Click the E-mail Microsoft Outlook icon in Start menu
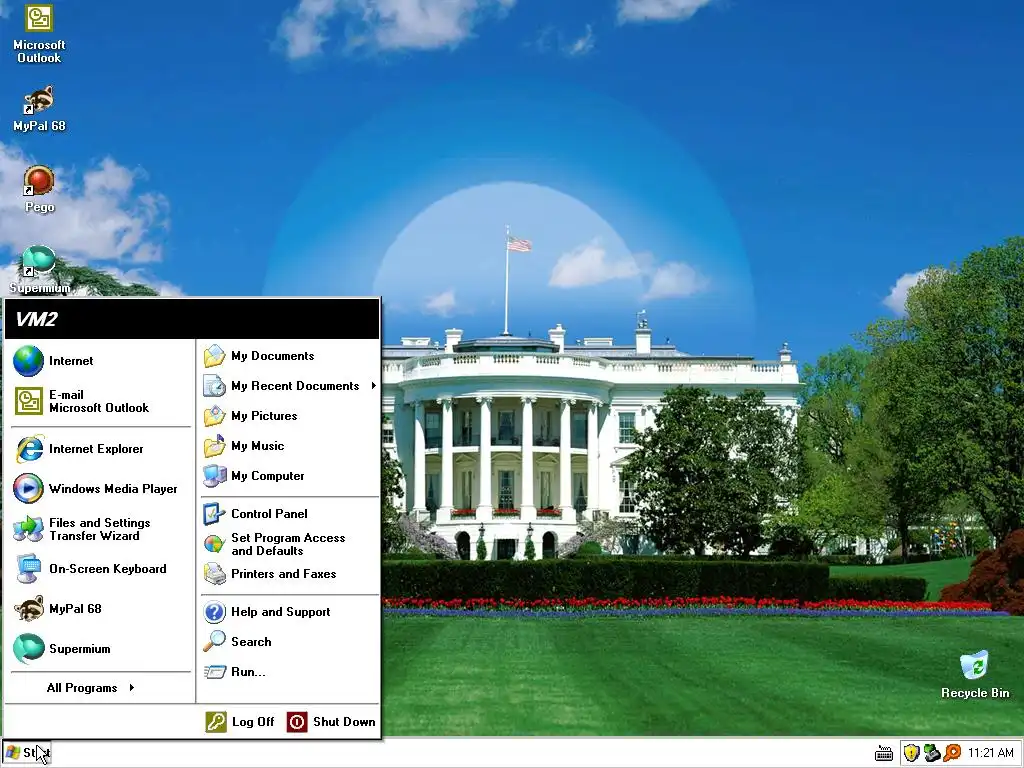The width and height of the screenshot is (1024, 768). point(28,401)
